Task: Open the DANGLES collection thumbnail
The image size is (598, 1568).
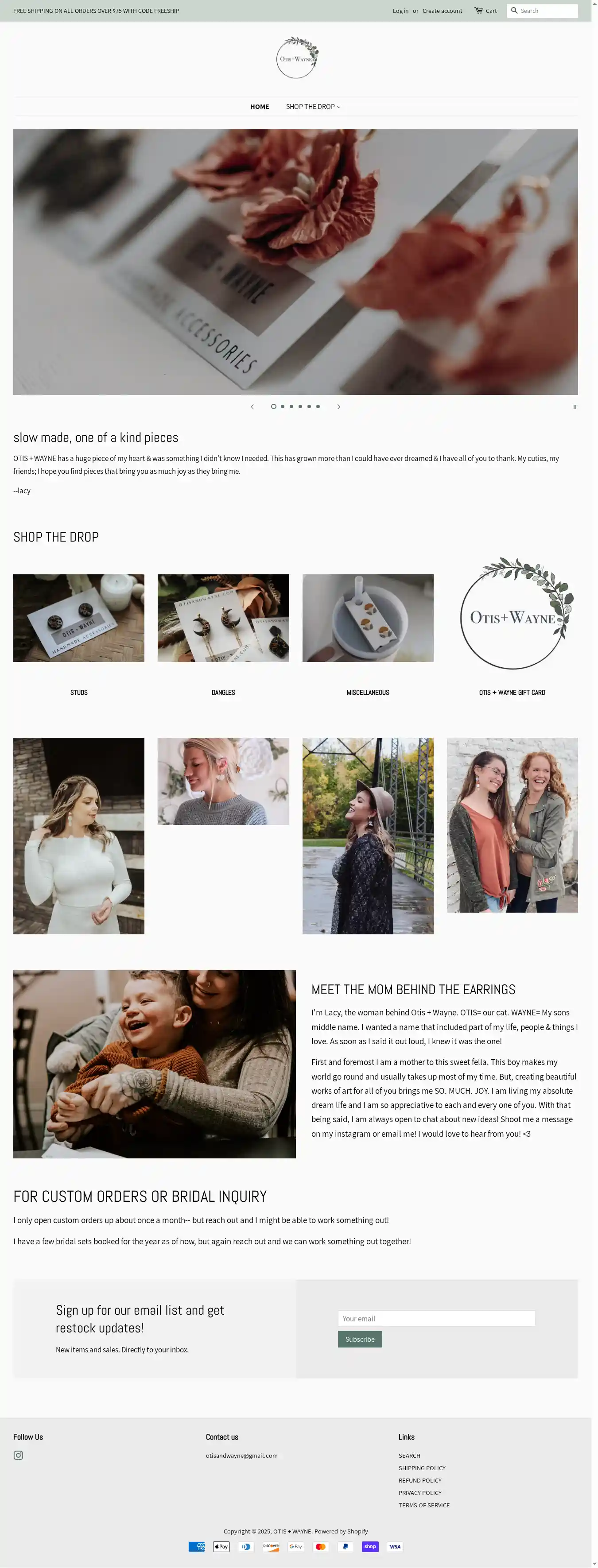Action: [223, 618]
